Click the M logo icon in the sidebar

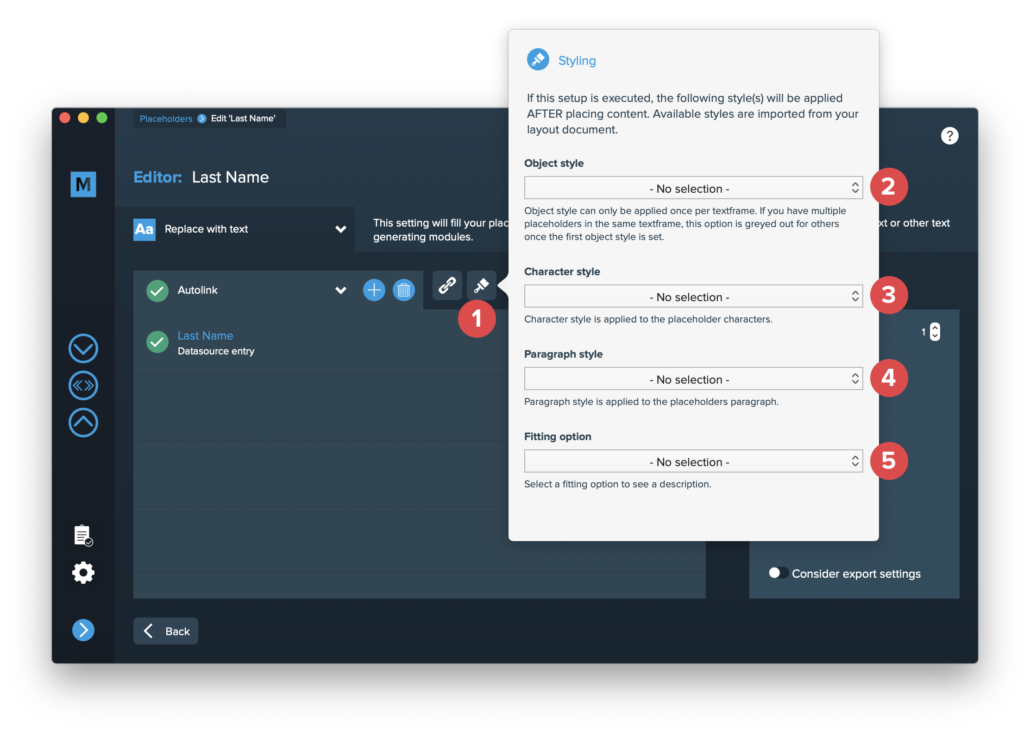(83, 184)
